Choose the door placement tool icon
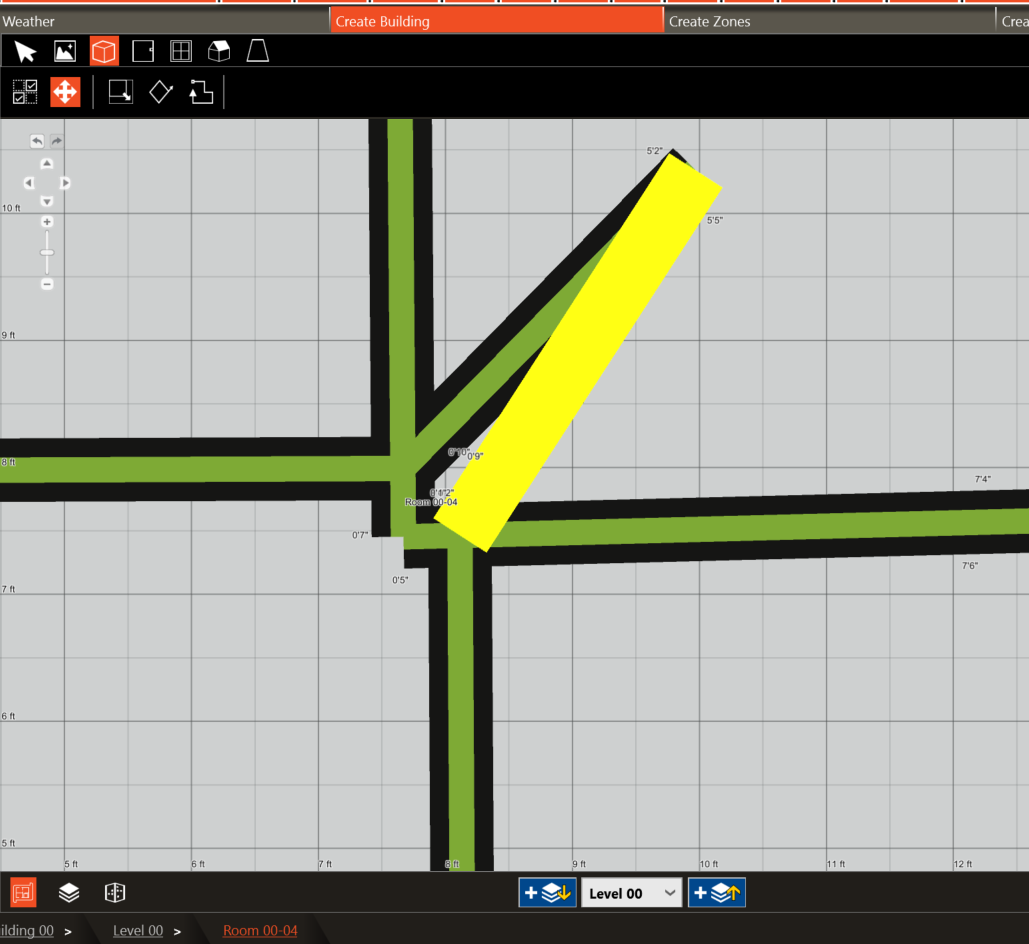 (142, 51)
